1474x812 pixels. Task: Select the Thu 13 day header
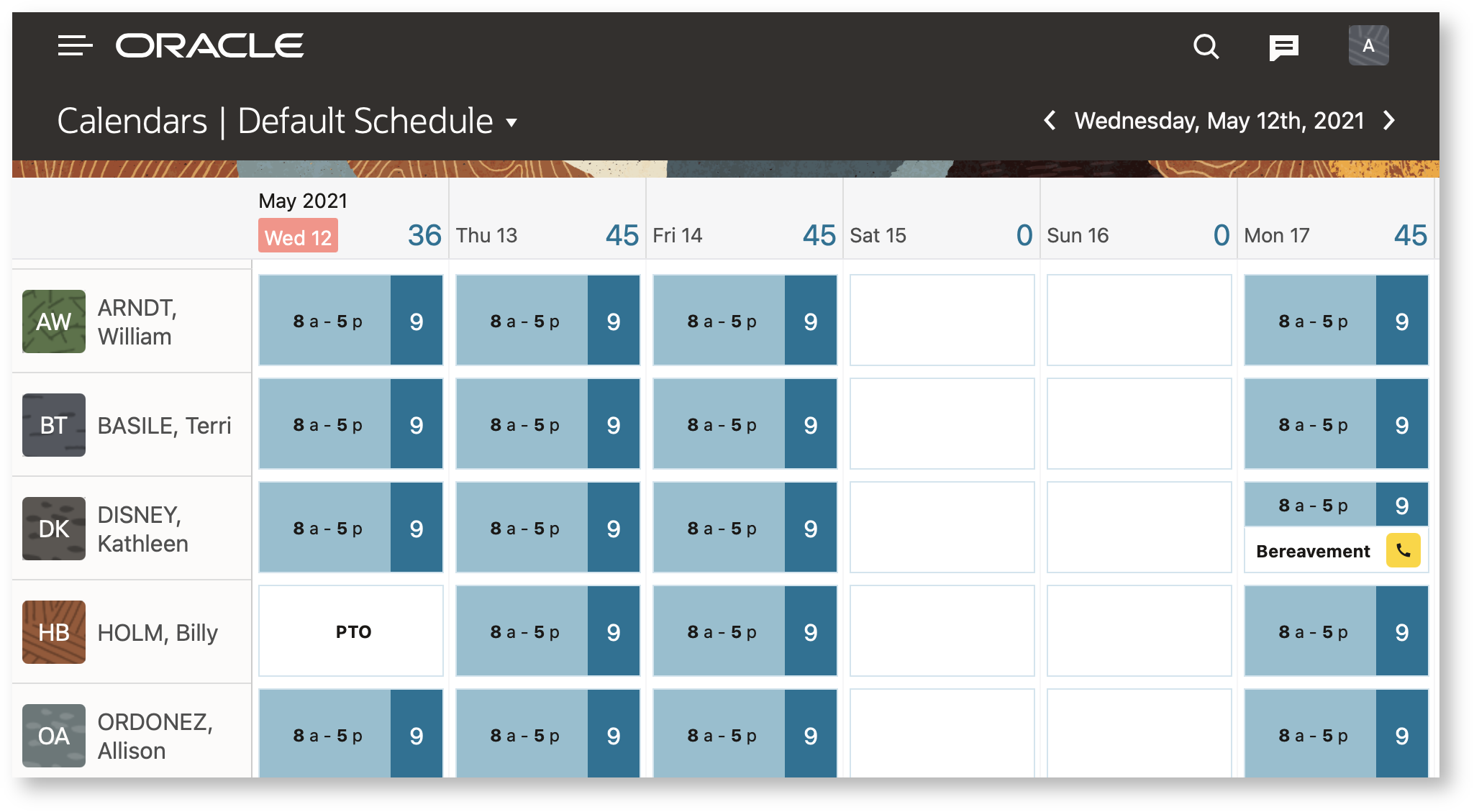point(487,234)
